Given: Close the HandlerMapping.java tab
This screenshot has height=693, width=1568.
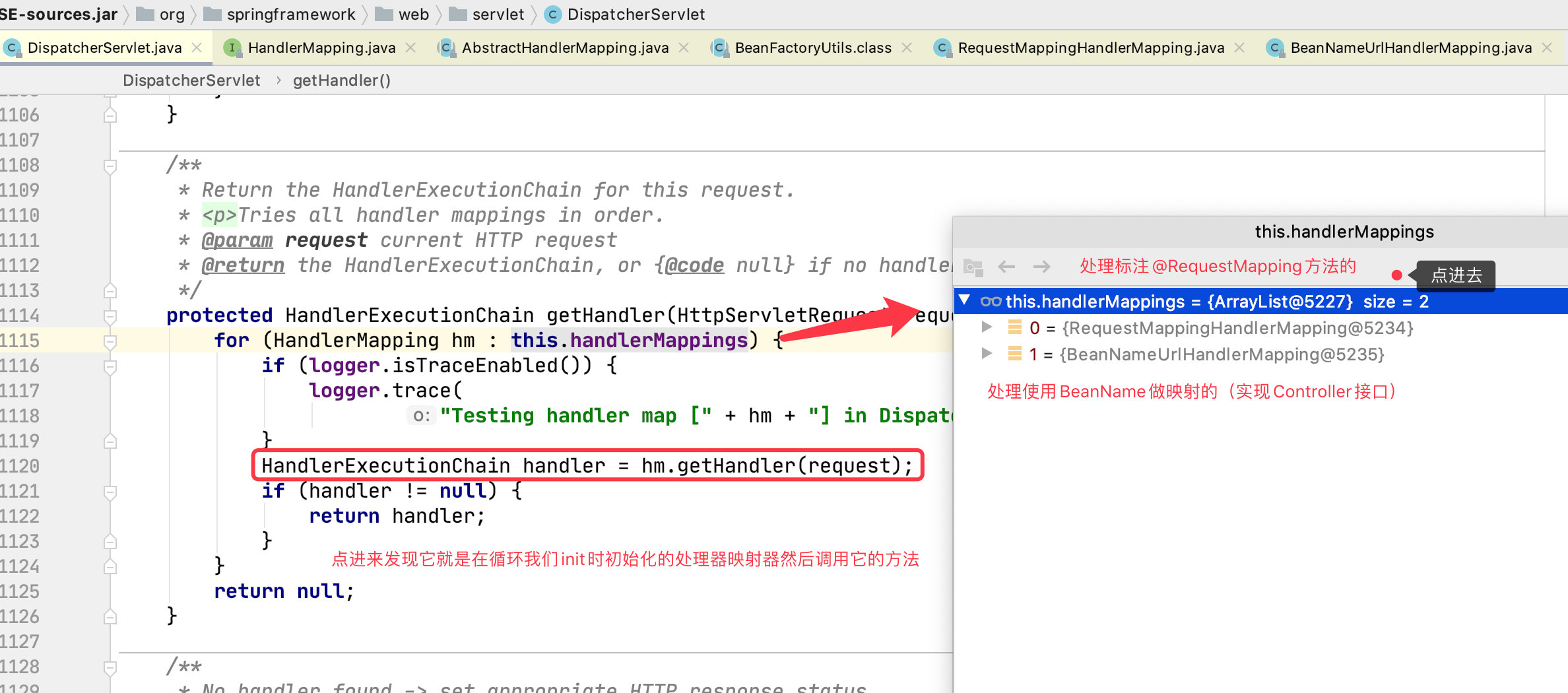Looking at the screenshot, I should pyautogui.click(x=410, y=48).
